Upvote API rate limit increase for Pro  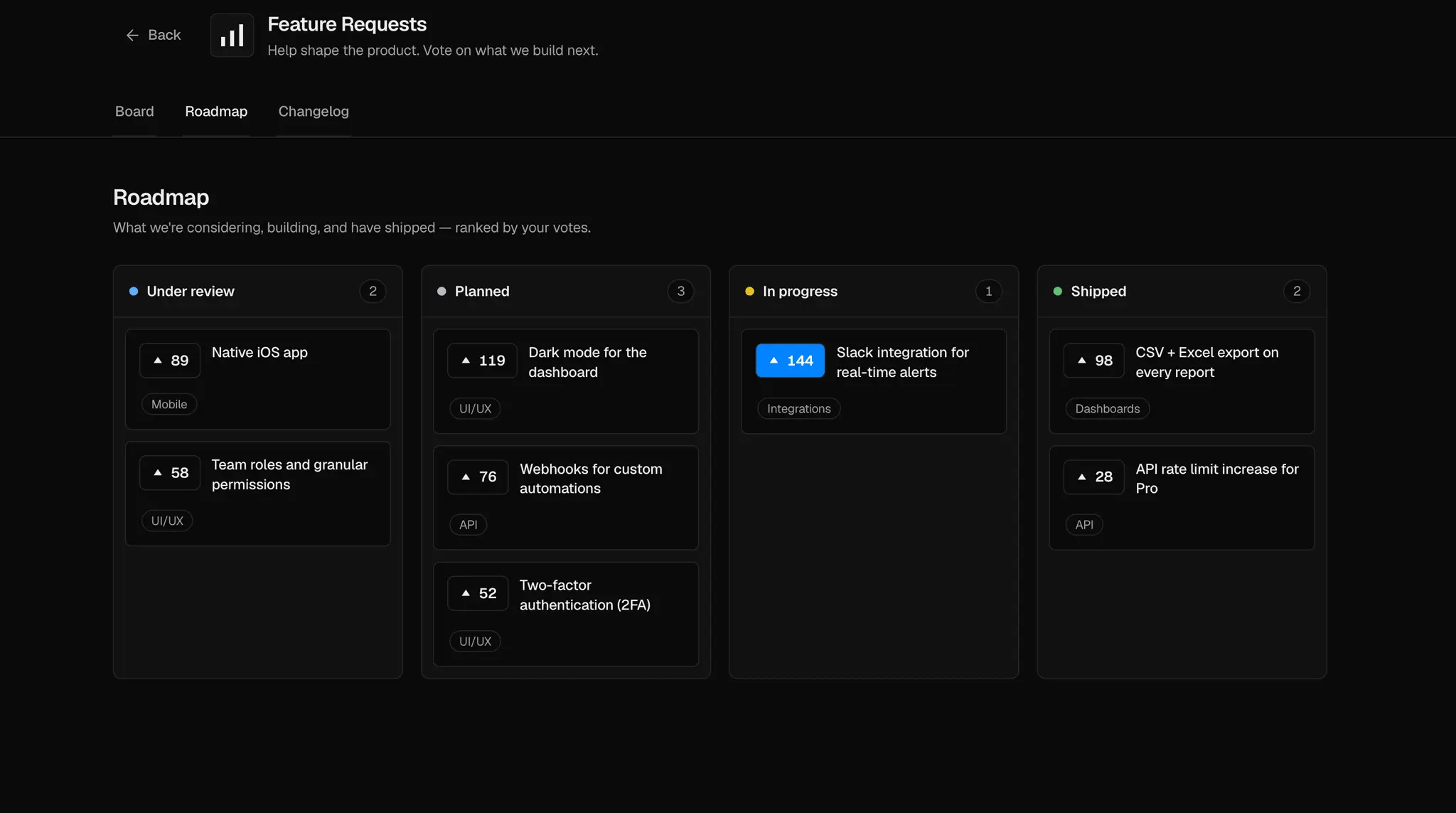(x=1094, y=477)
